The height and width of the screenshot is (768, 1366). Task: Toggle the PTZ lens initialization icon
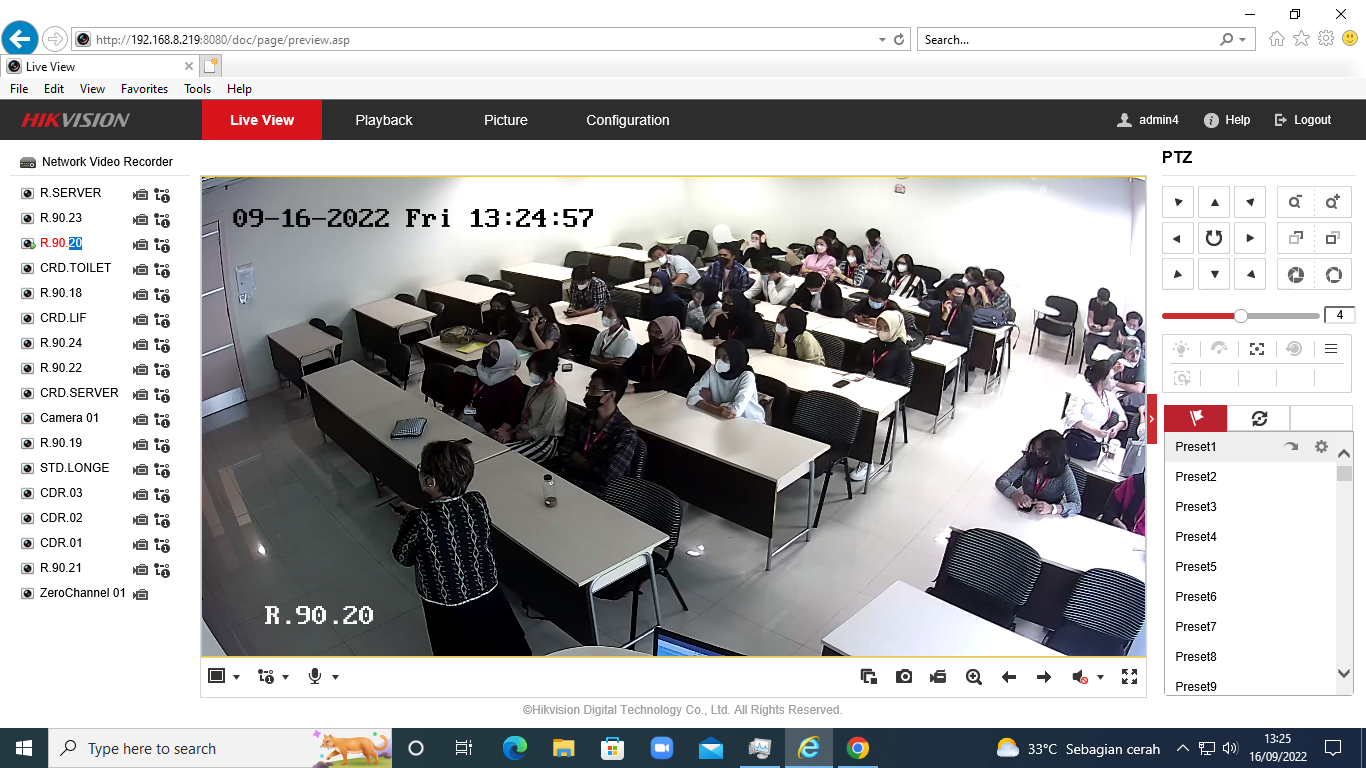click(x=1294, y=349)
